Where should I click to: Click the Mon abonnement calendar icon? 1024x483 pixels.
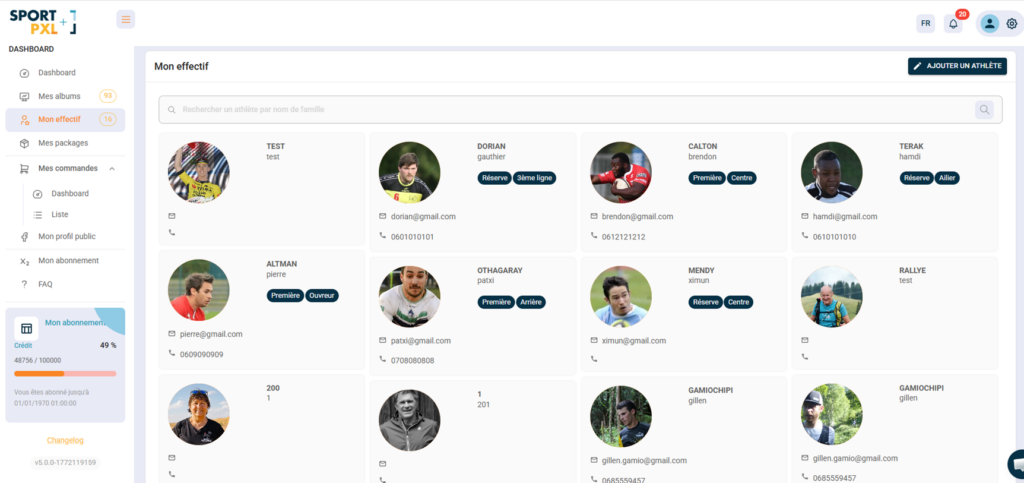click(27, 328)
